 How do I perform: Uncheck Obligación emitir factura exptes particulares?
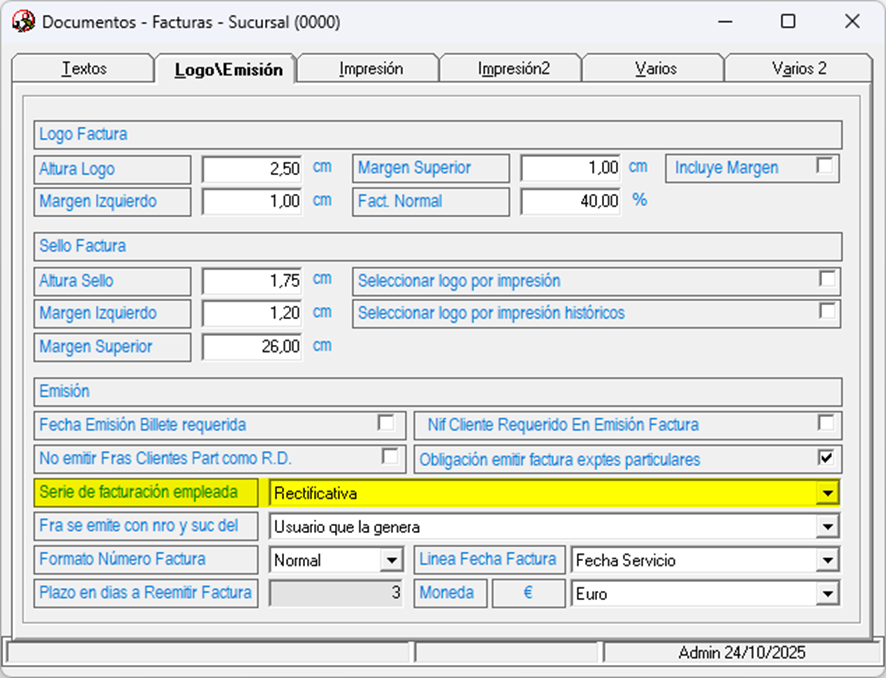826,457
